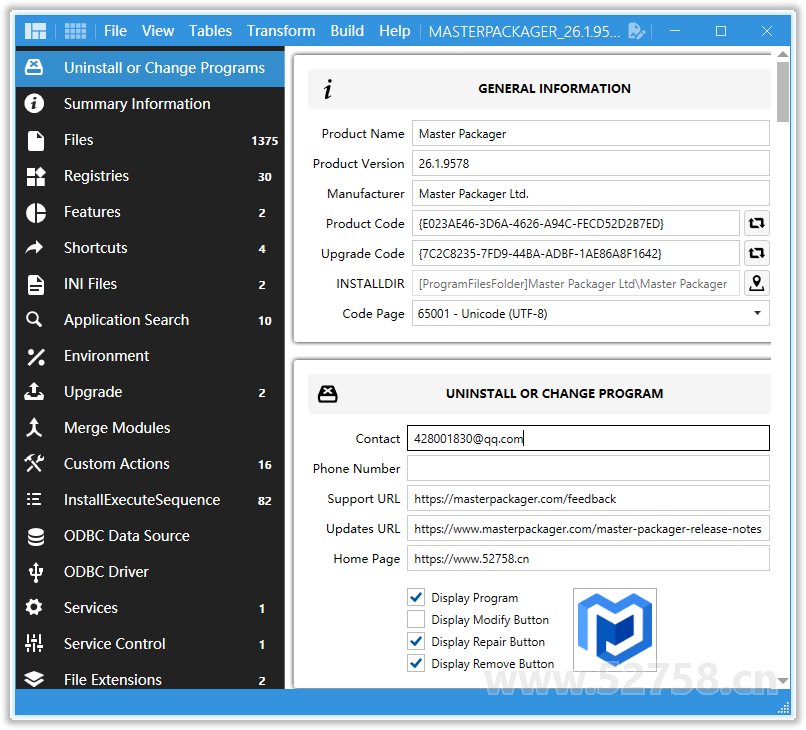
Task: Click the Files count 1375
Action: (x=264, y=140)
